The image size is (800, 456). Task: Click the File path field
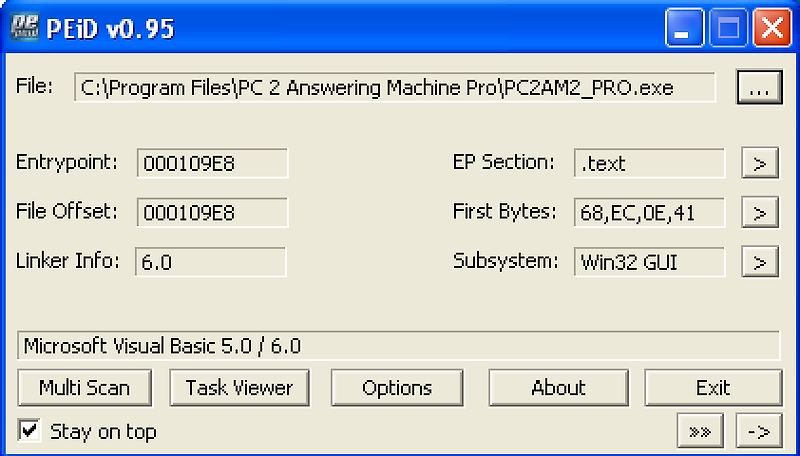(x=394, y=88)
